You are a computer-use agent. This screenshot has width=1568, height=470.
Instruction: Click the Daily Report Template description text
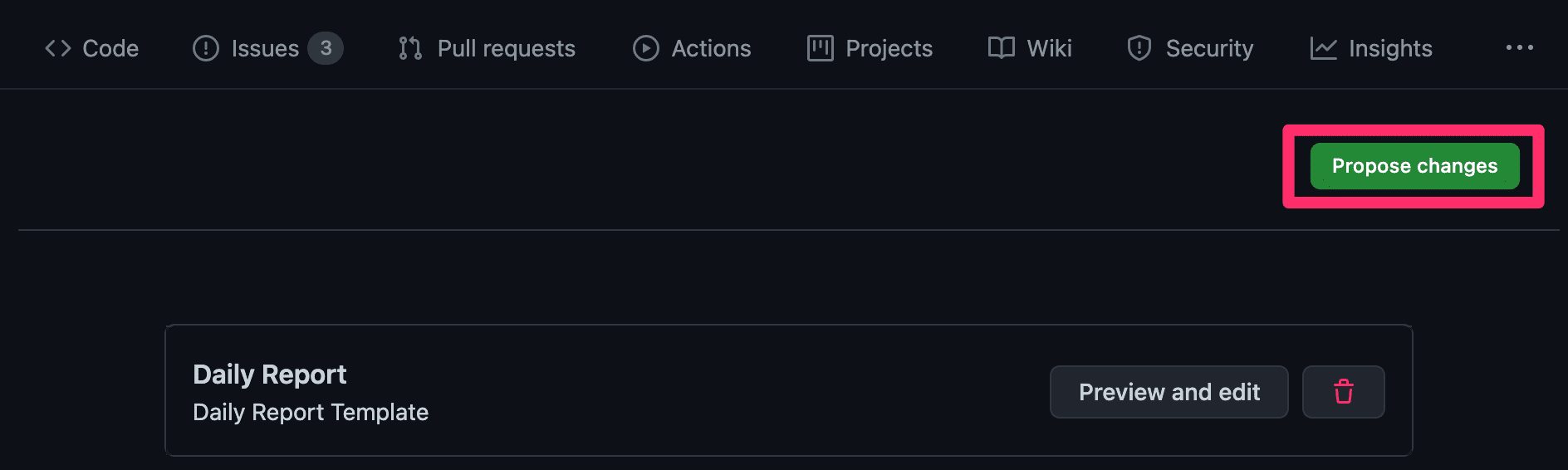coord(311,413)
